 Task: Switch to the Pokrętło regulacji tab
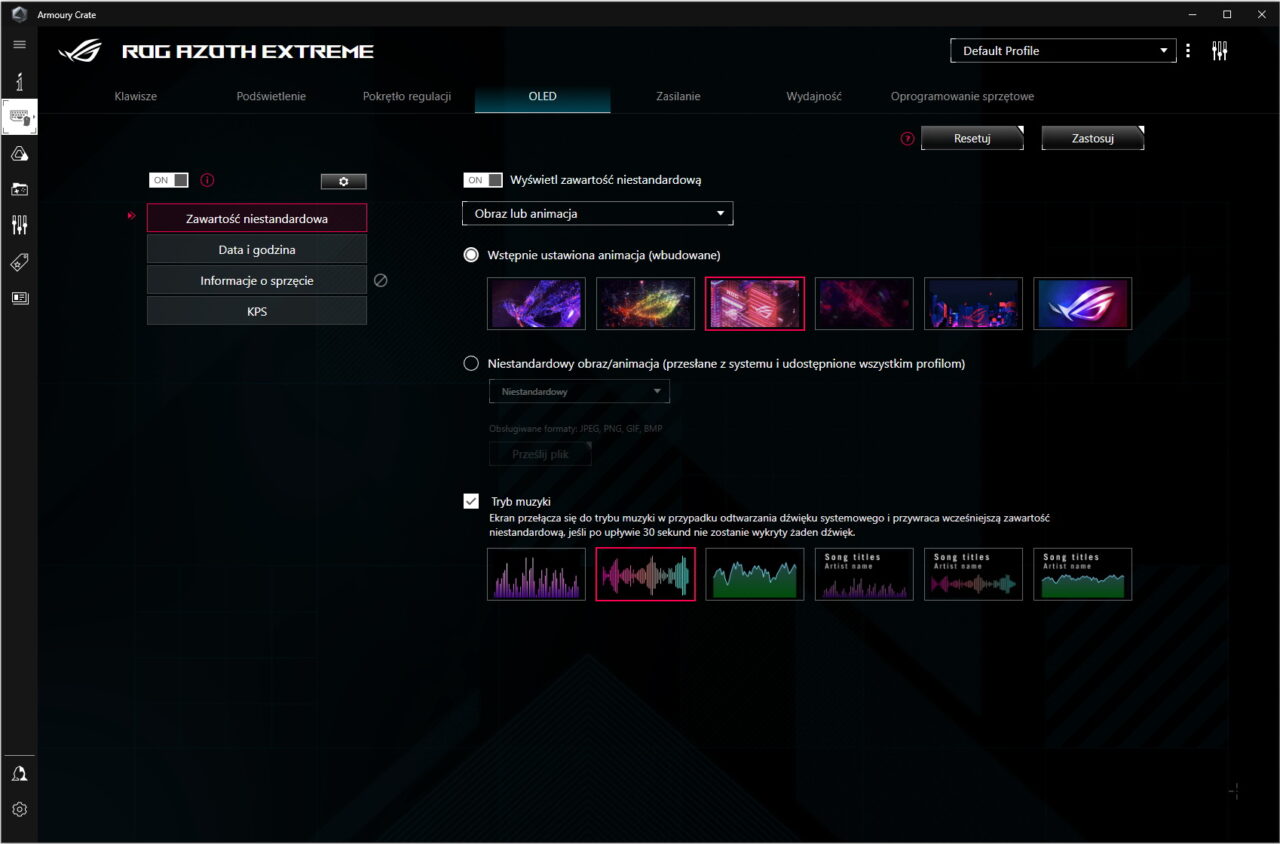407,97
